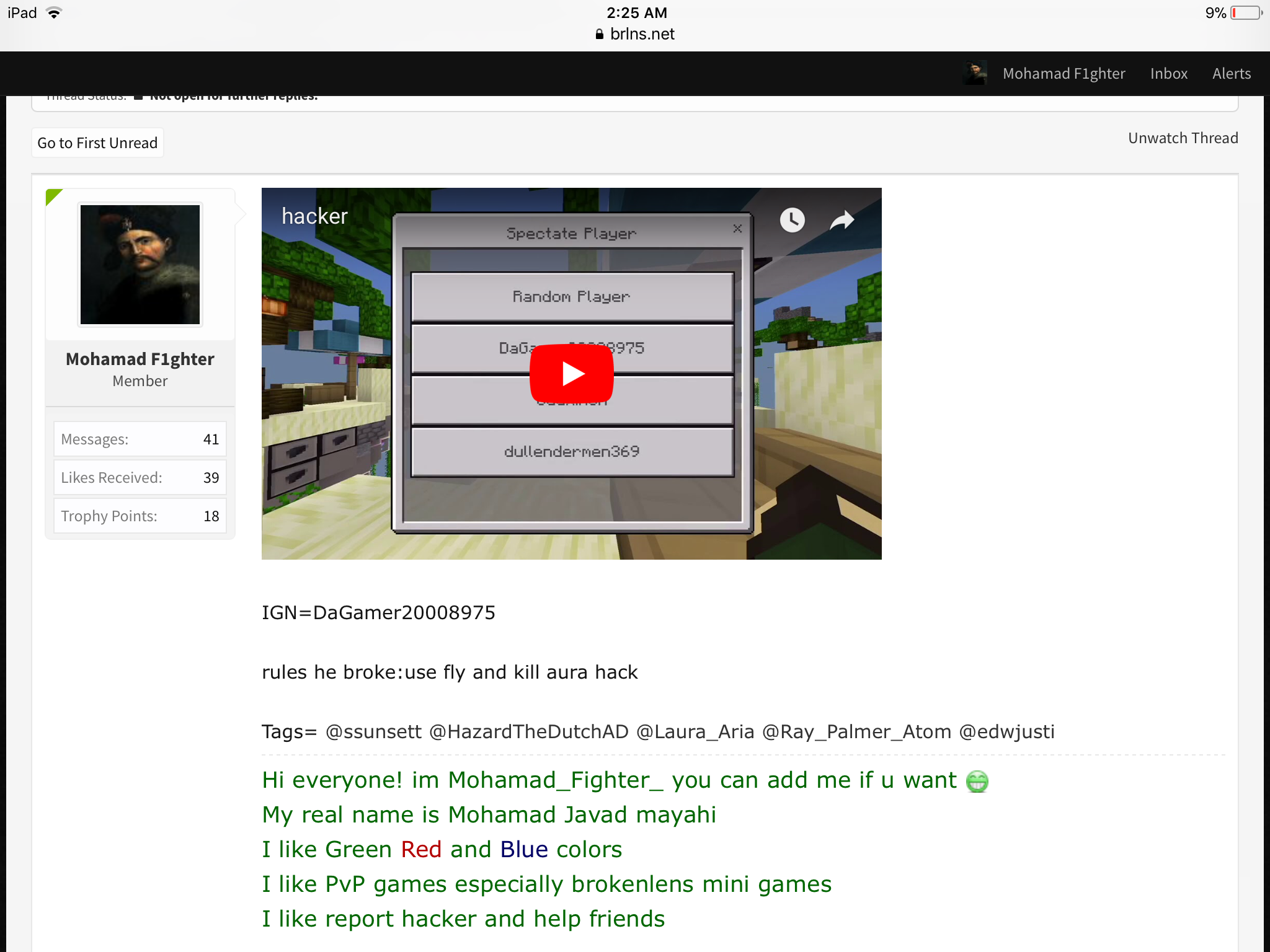Click the grinning emoji in signature

point(977,782)
